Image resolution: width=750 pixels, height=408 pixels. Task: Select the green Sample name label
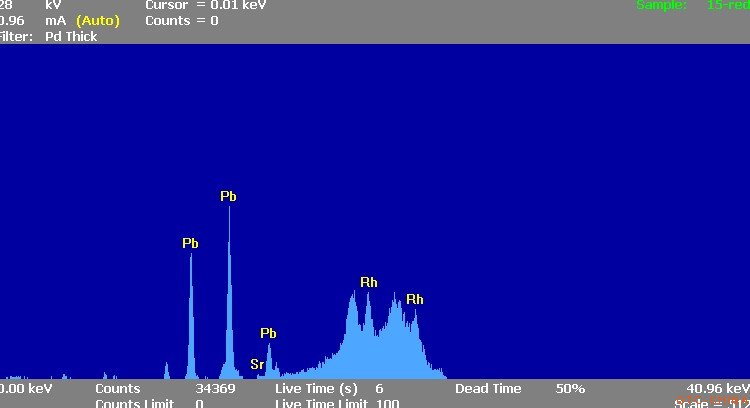click(x=662, y=5)
